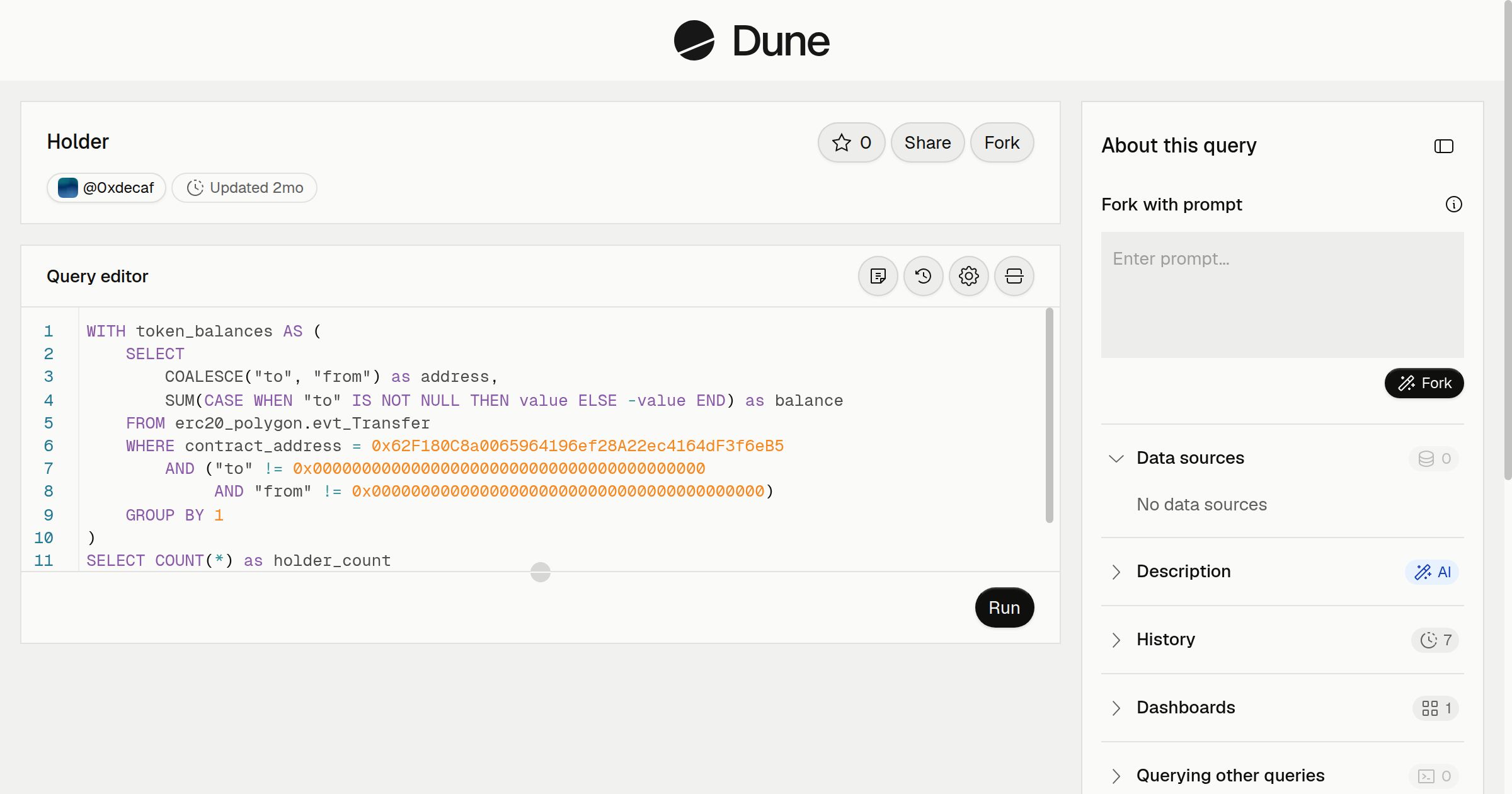The image size is (1512, 794).
Task: Click the History count badge showing 7
Action: (x=1436, y=640)
